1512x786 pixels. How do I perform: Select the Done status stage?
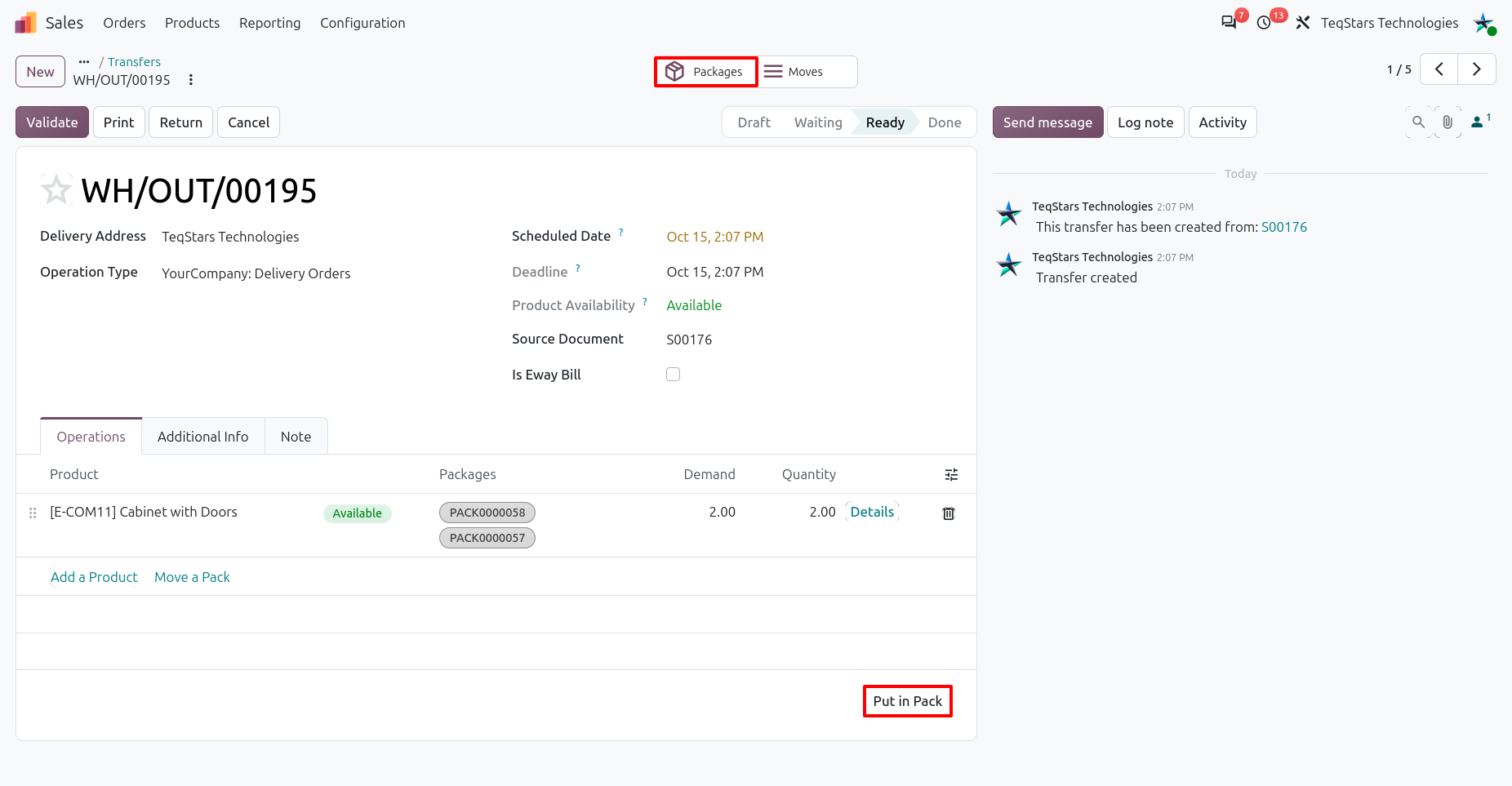pyautogui.click(x=945, y=122)
